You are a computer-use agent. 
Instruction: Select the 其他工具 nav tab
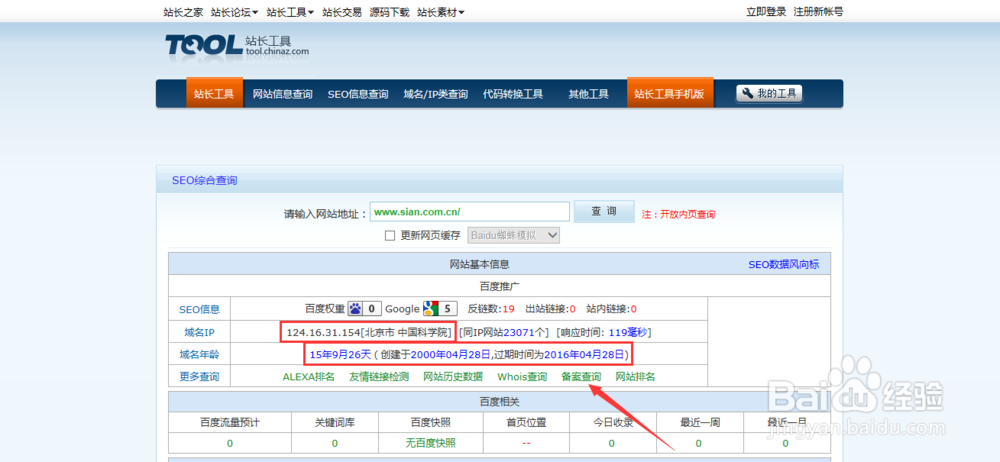(x=589, y=94)
